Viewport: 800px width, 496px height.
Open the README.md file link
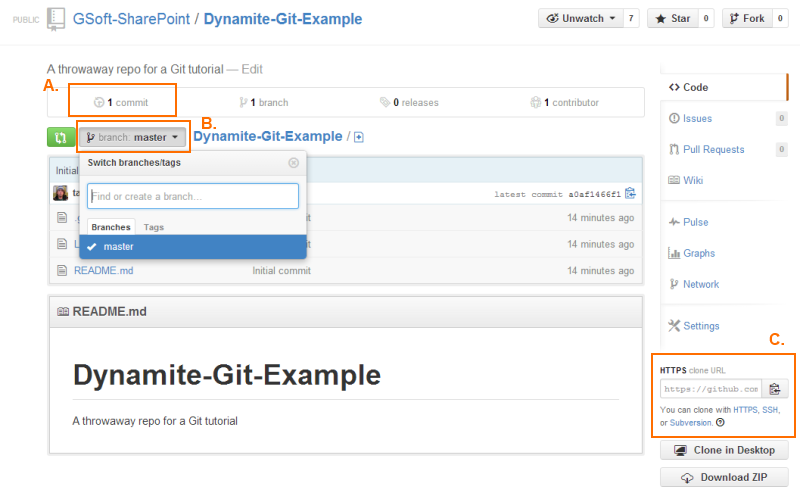point(104,271)
